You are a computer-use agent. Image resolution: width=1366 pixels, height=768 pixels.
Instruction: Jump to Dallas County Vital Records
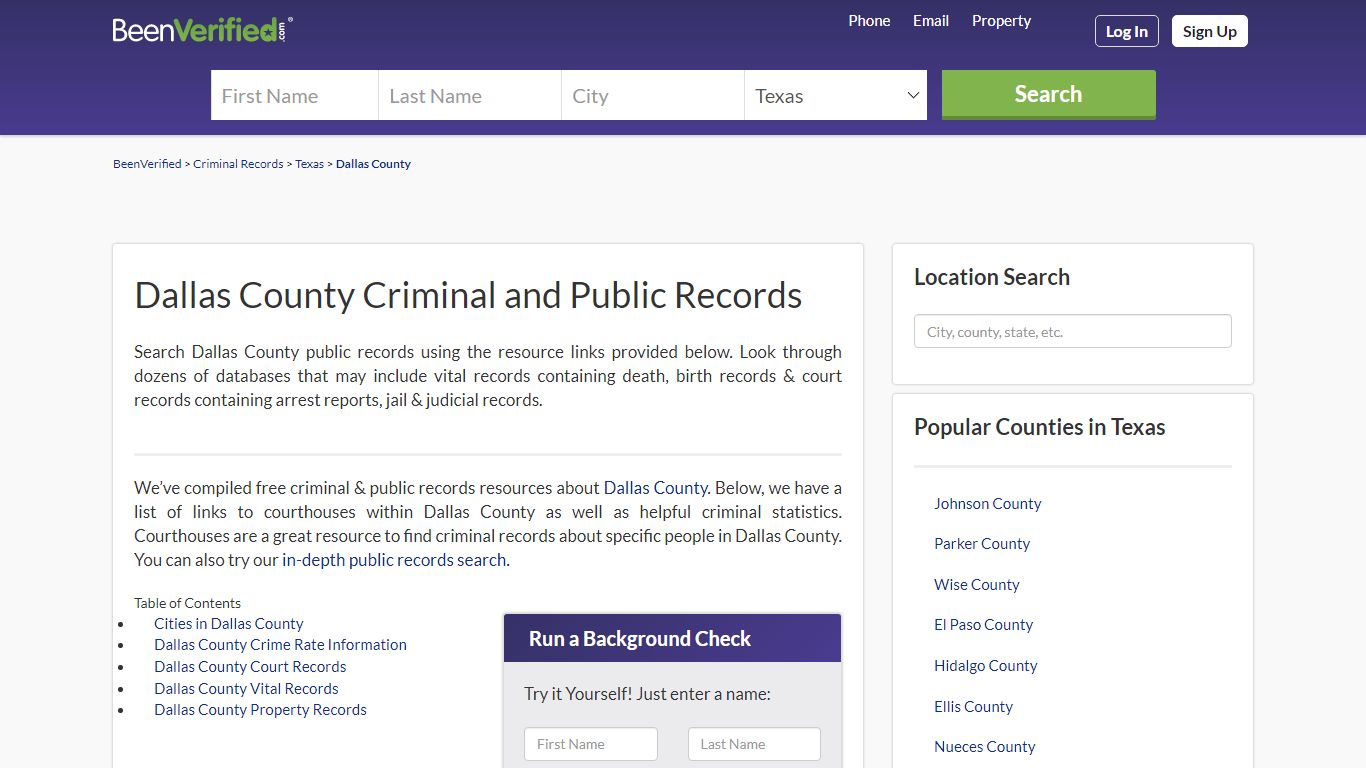coord(246,689)
